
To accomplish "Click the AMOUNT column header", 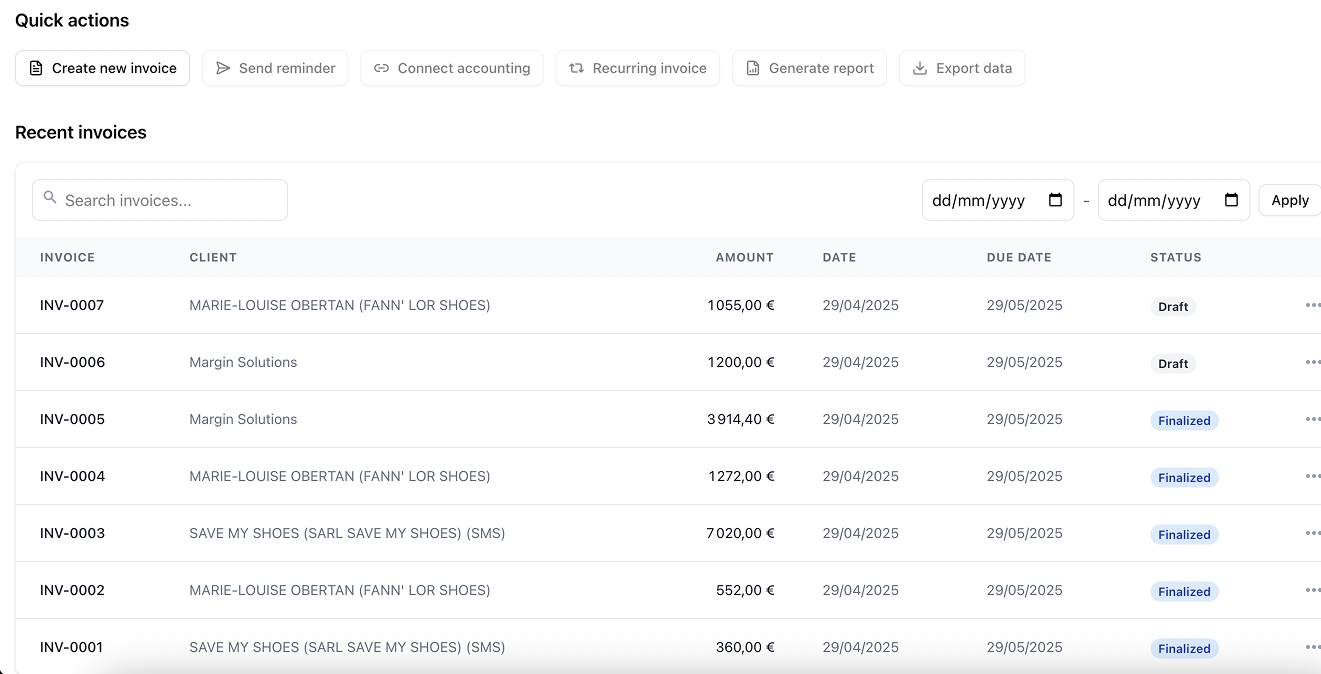I will click(x=745, y=257).
